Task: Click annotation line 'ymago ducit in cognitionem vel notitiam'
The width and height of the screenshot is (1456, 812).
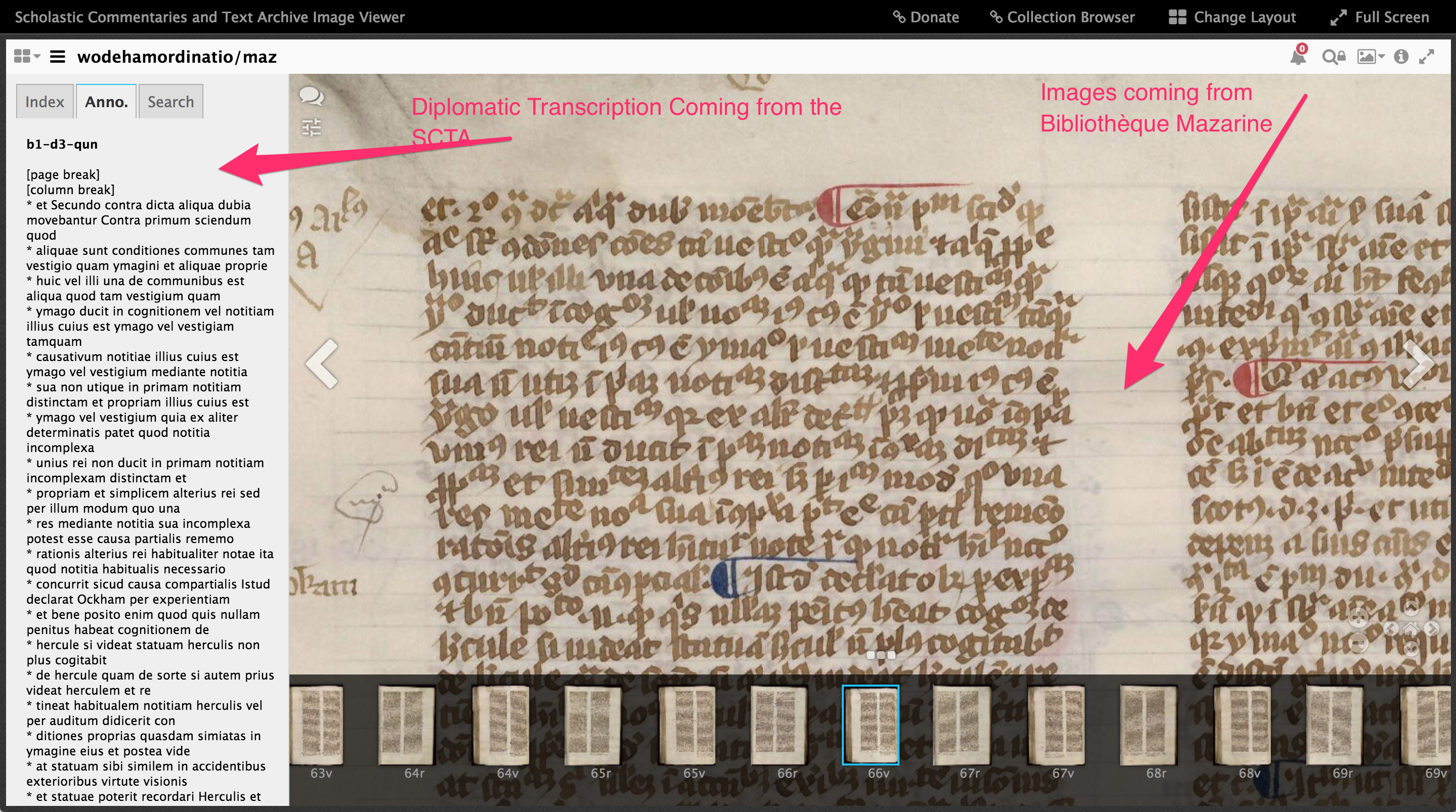Action: [x=155, y=311]
